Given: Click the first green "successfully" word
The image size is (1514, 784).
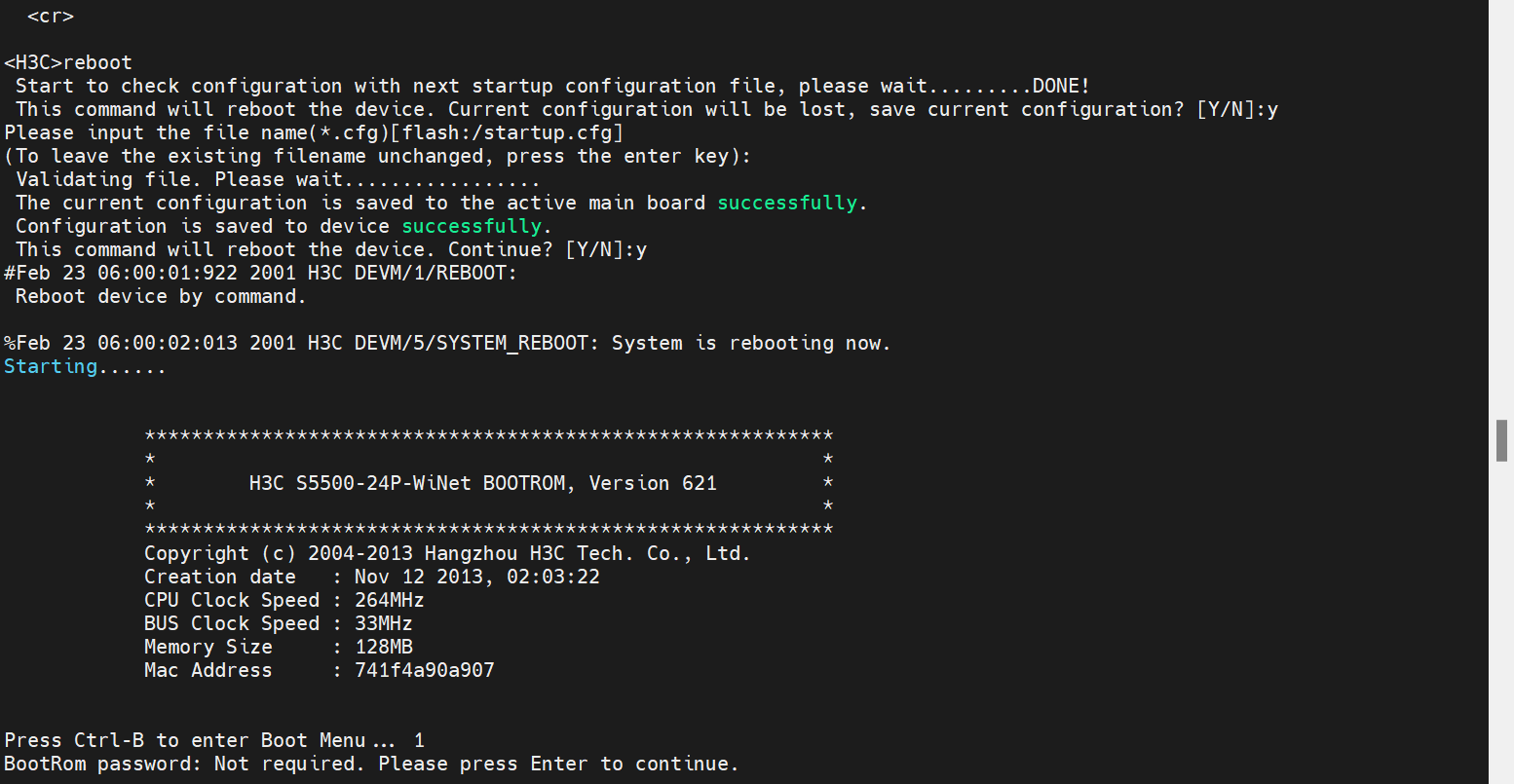Looking at the screenshot, I should [787, 204].
